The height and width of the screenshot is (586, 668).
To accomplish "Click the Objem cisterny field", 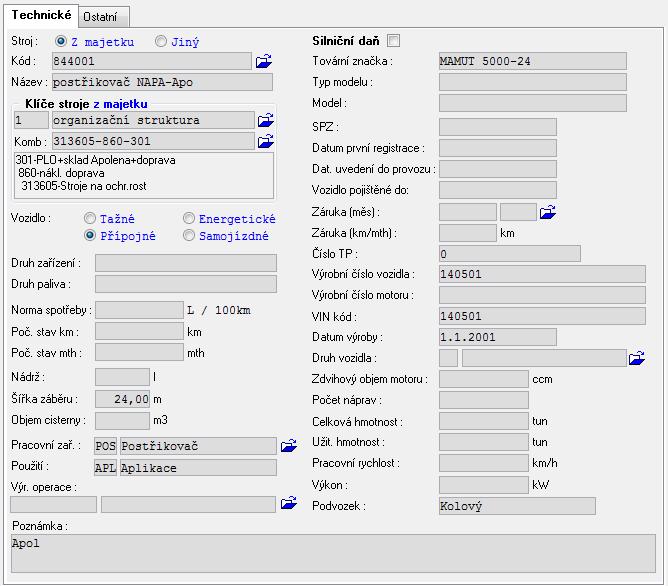I will (x=122, y=420).
